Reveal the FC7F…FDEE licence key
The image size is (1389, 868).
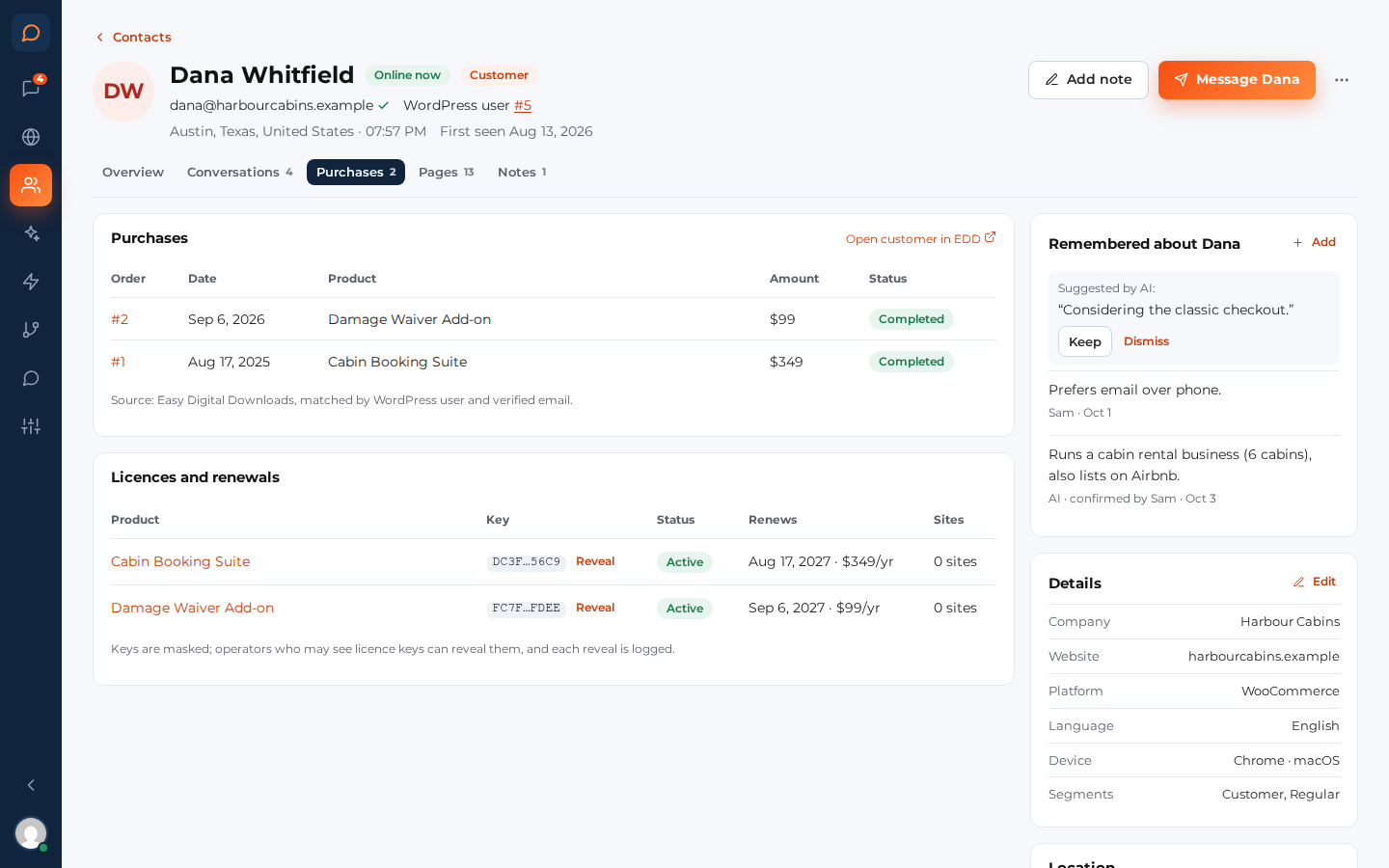point(595,608)
